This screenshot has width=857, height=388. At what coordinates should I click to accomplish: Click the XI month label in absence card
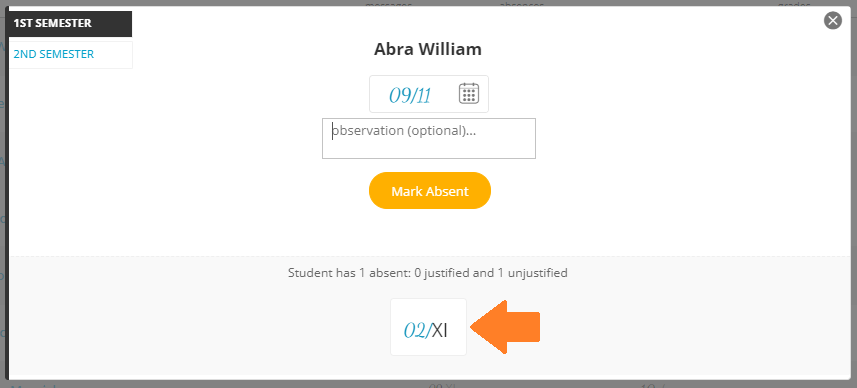[x=439, y=331]
